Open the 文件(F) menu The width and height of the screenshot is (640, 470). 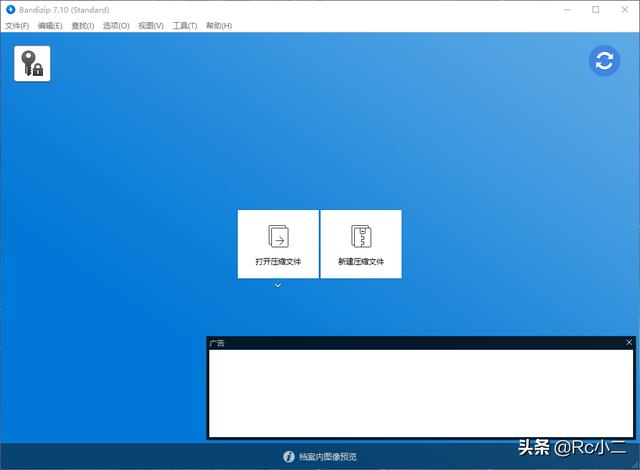(17, 25)
